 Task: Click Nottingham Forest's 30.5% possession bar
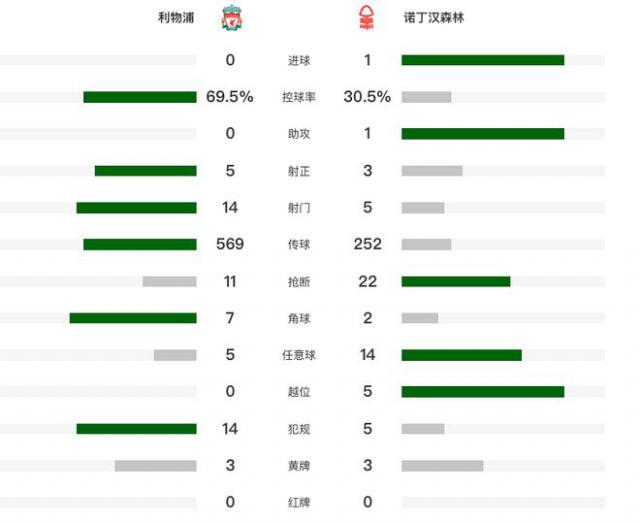426,97
